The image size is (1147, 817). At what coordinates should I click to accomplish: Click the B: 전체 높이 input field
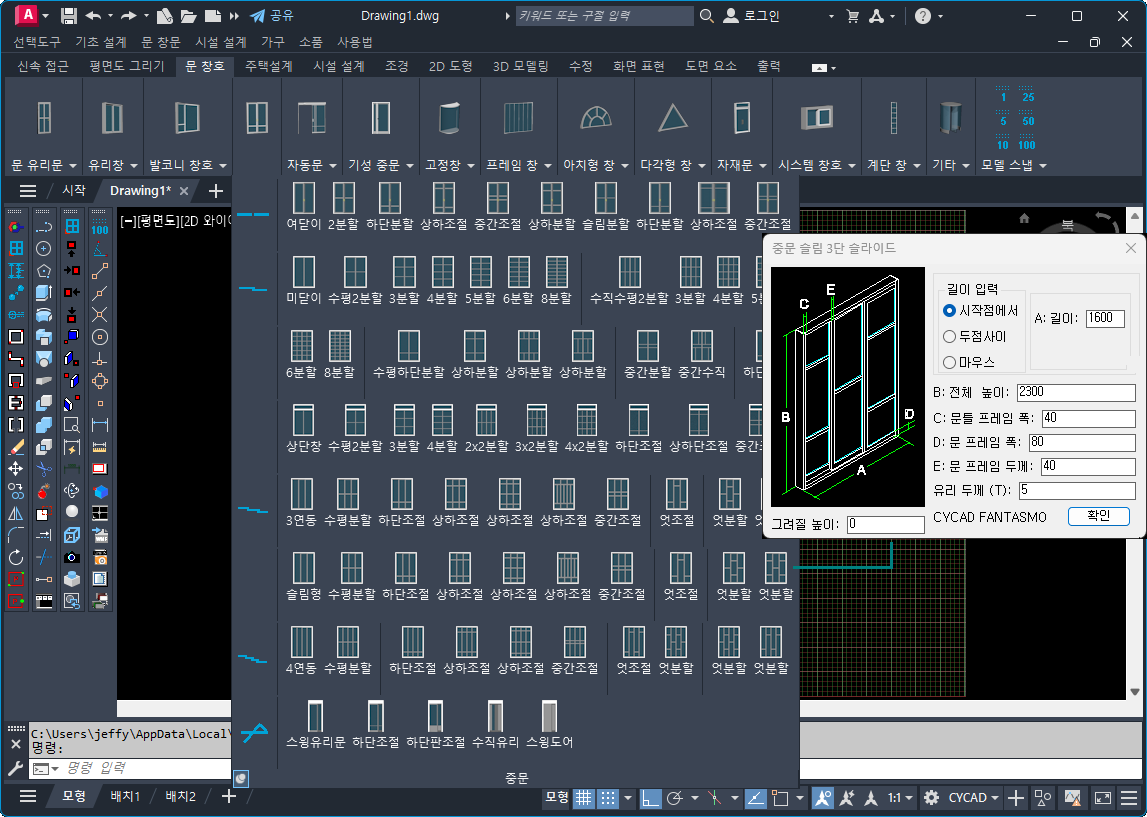pos(1075,392)
